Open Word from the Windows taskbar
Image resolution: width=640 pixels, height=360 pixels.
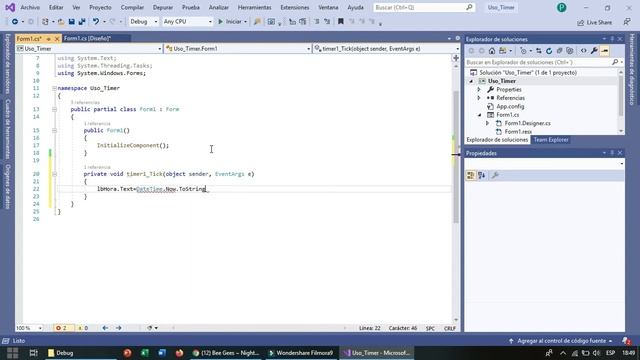[x=162, y=353]
